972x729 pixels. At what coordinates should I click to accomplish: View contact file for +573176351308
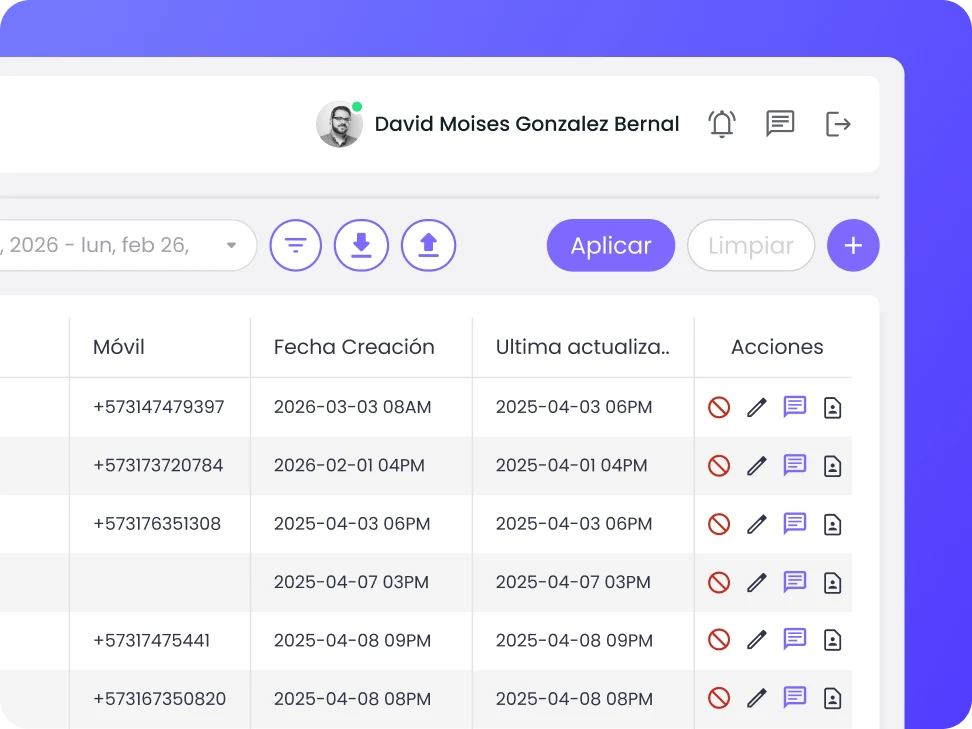pos(832,524)
